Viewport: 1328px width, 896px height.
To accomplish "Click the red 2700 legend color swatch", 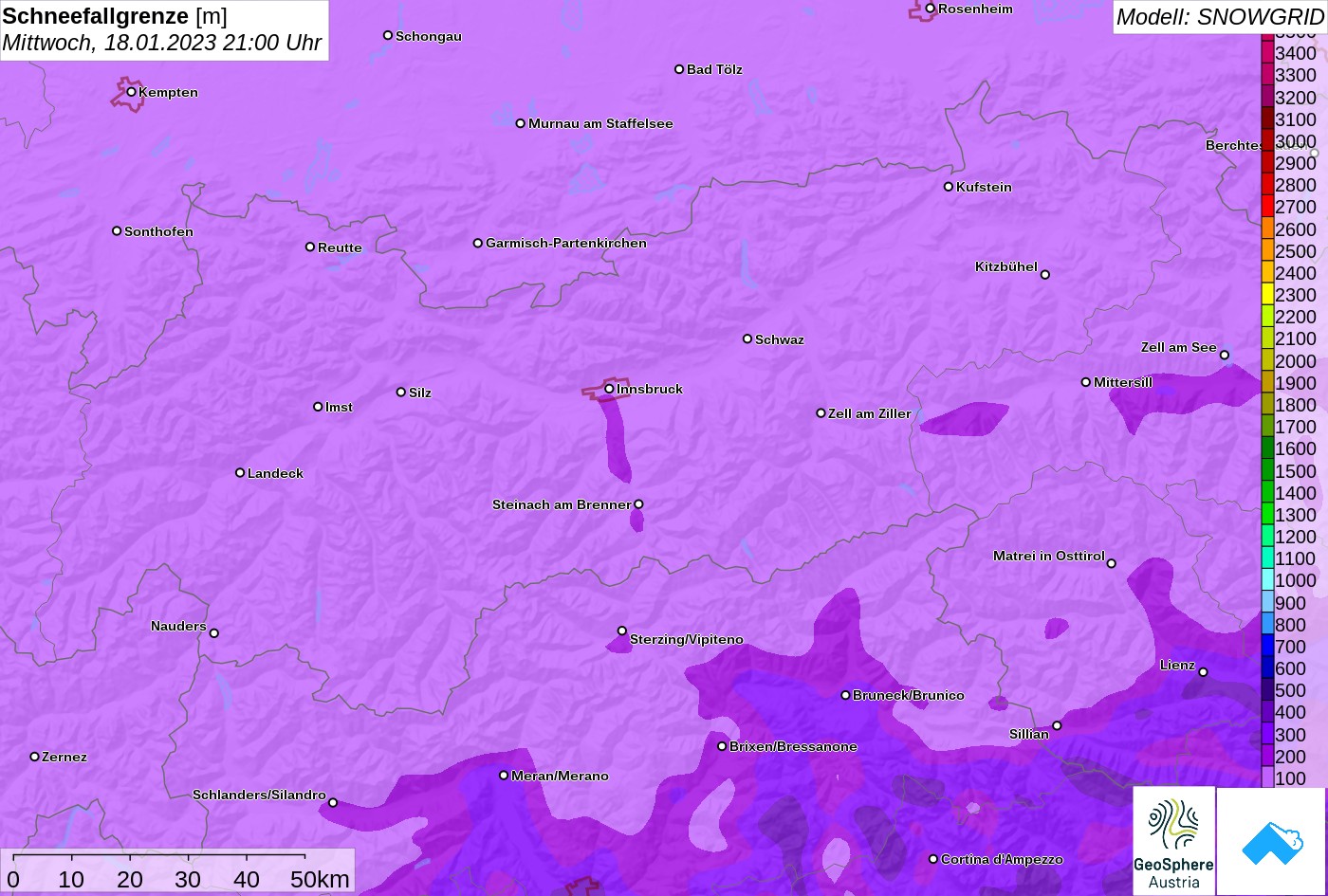I will pyautogui.click(x=1267, y=207).
